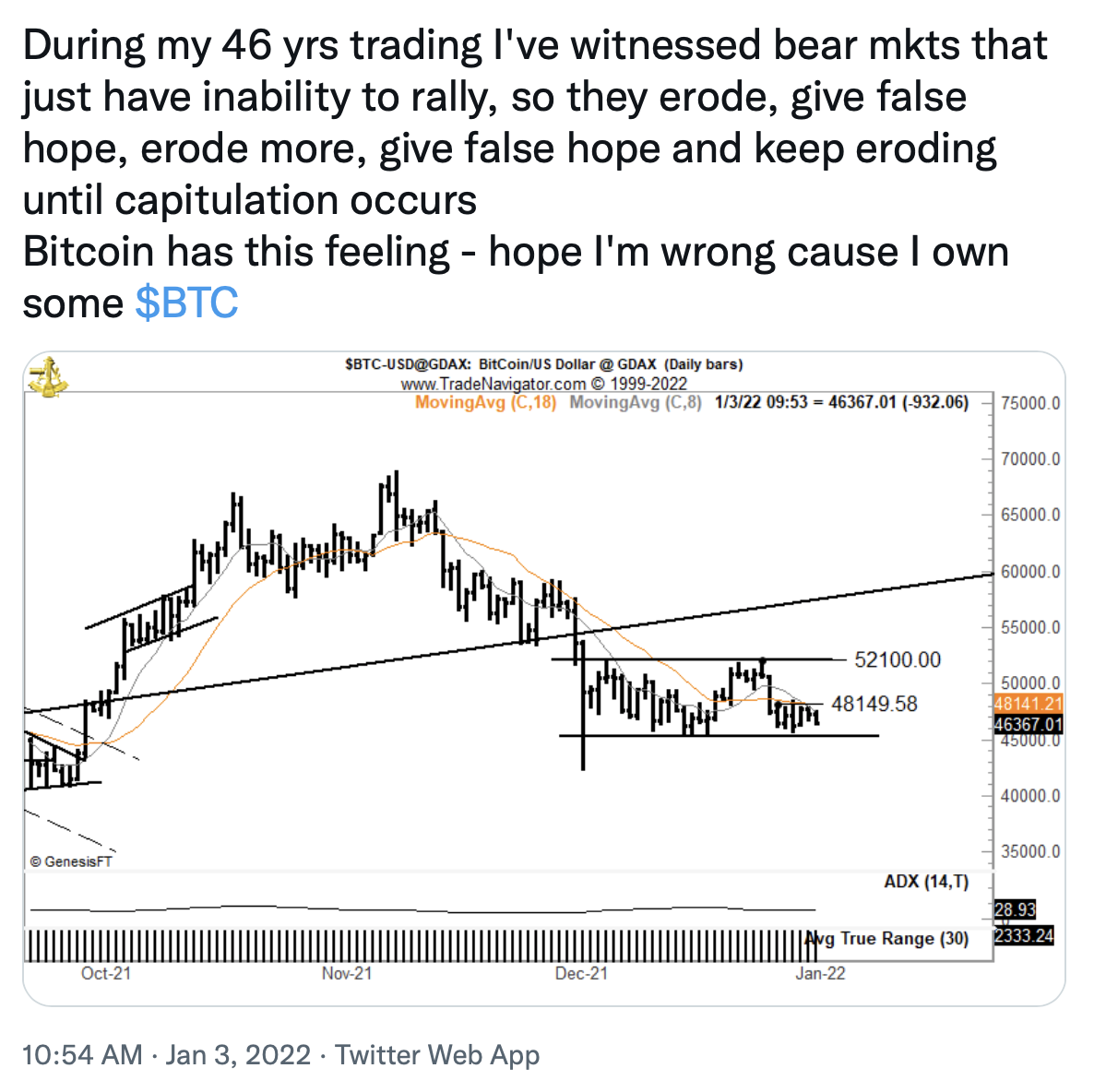Click the 2333.24 ATR value box
Viewport: 1094px width, 1092px height.
[x=1024, y=936]
